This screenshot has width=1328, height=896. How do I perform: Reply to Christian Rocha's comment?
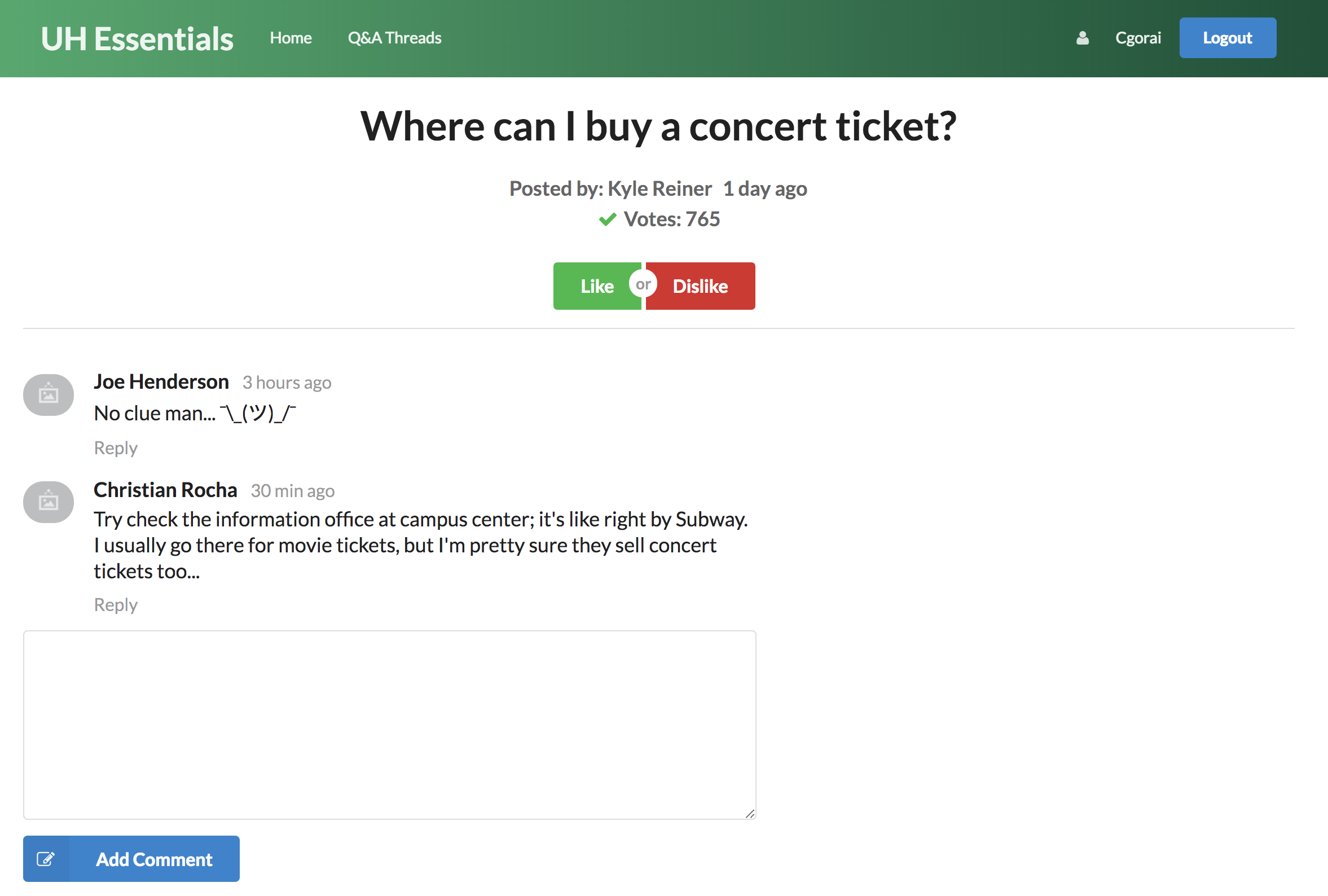116,604
